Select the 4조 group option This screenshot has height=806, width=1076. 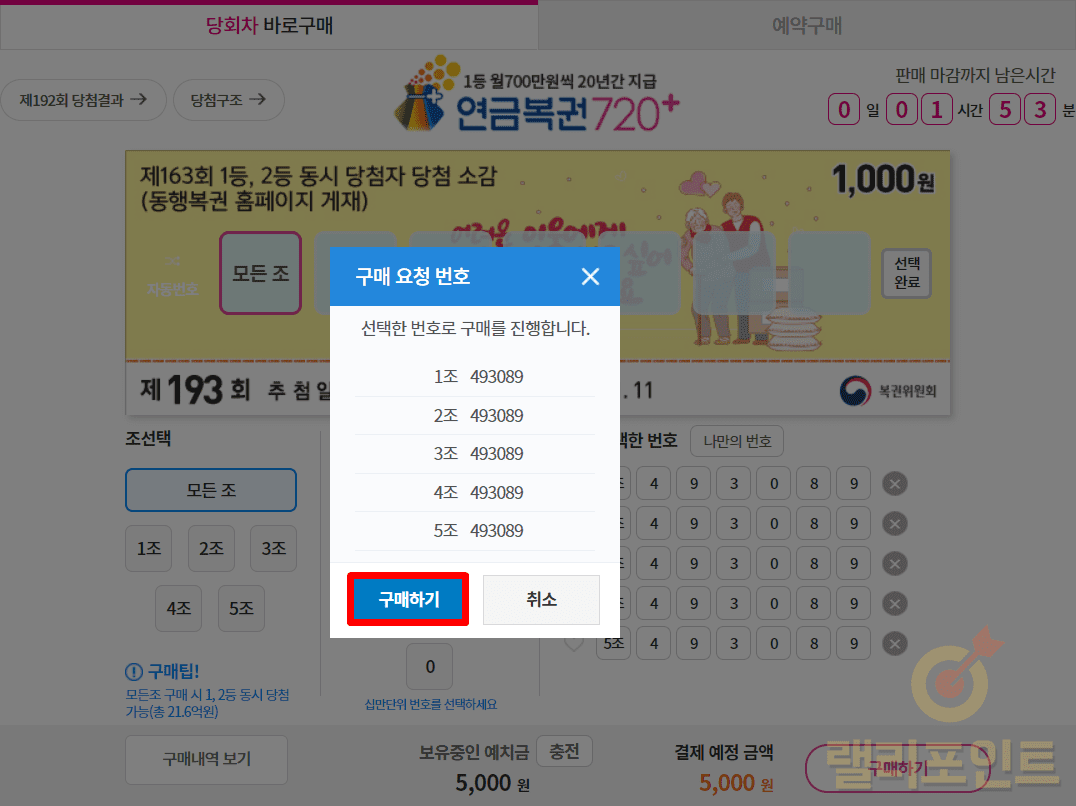178,608
